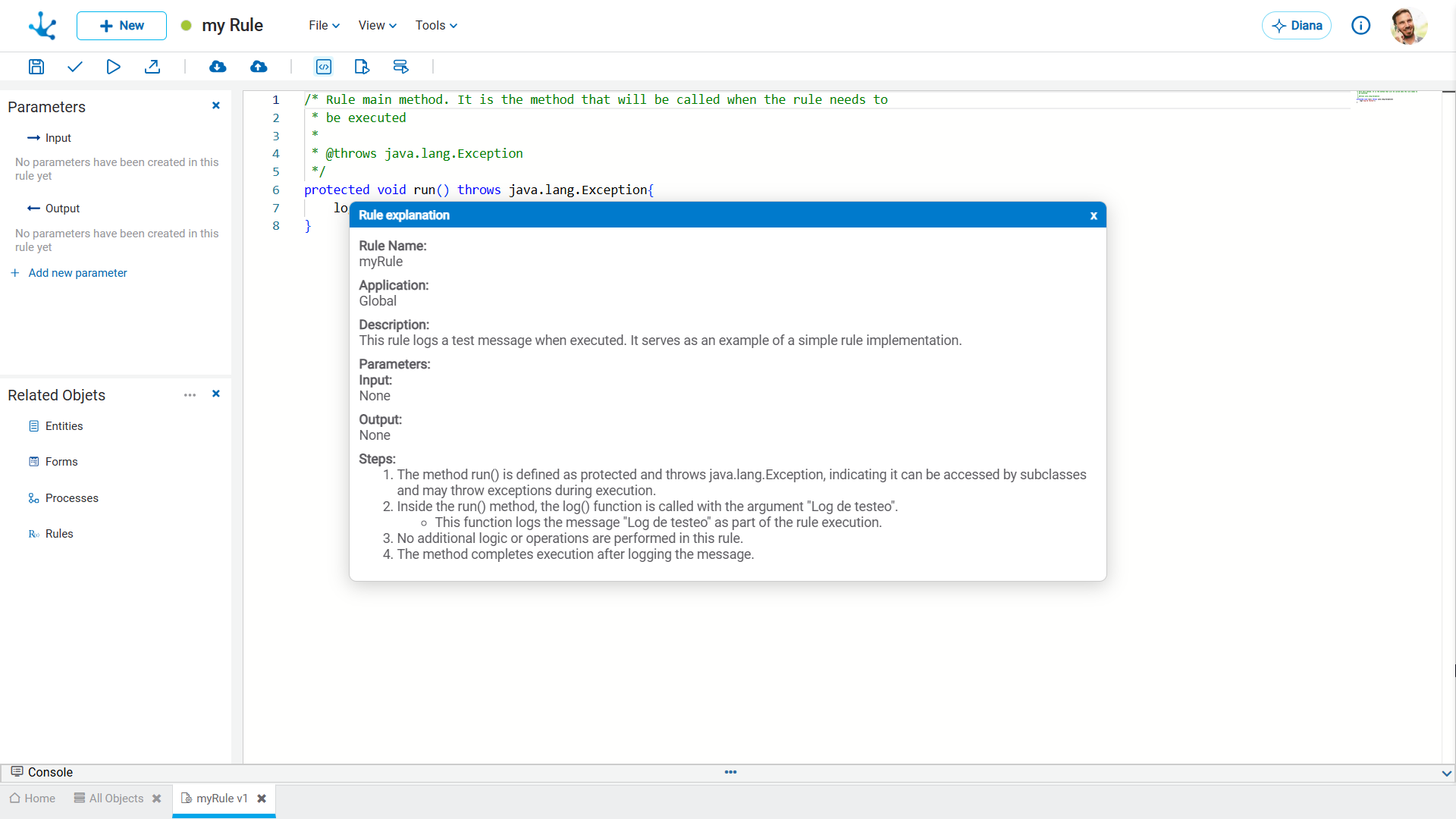Click the Save disk icon in toolbar
Screen dimensions: 1456x819
[36, 67]
